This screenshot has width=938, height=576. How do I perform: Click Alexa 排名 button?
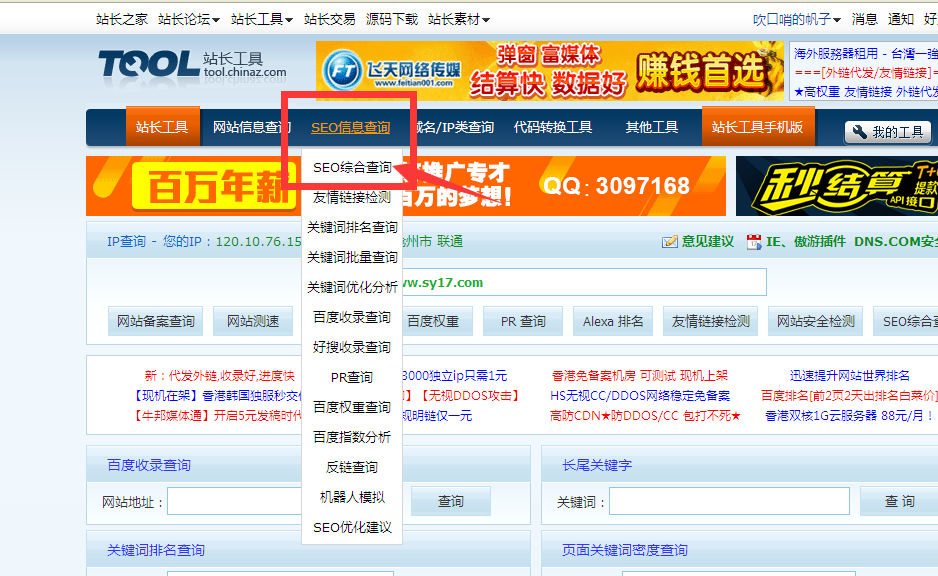613,322
